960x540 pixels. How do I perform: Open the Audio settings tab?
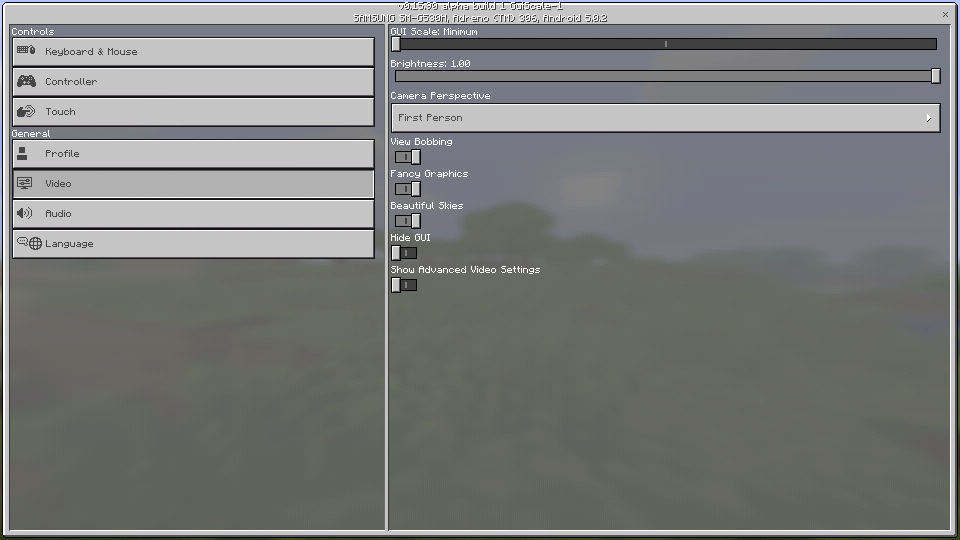pos(193,214)
